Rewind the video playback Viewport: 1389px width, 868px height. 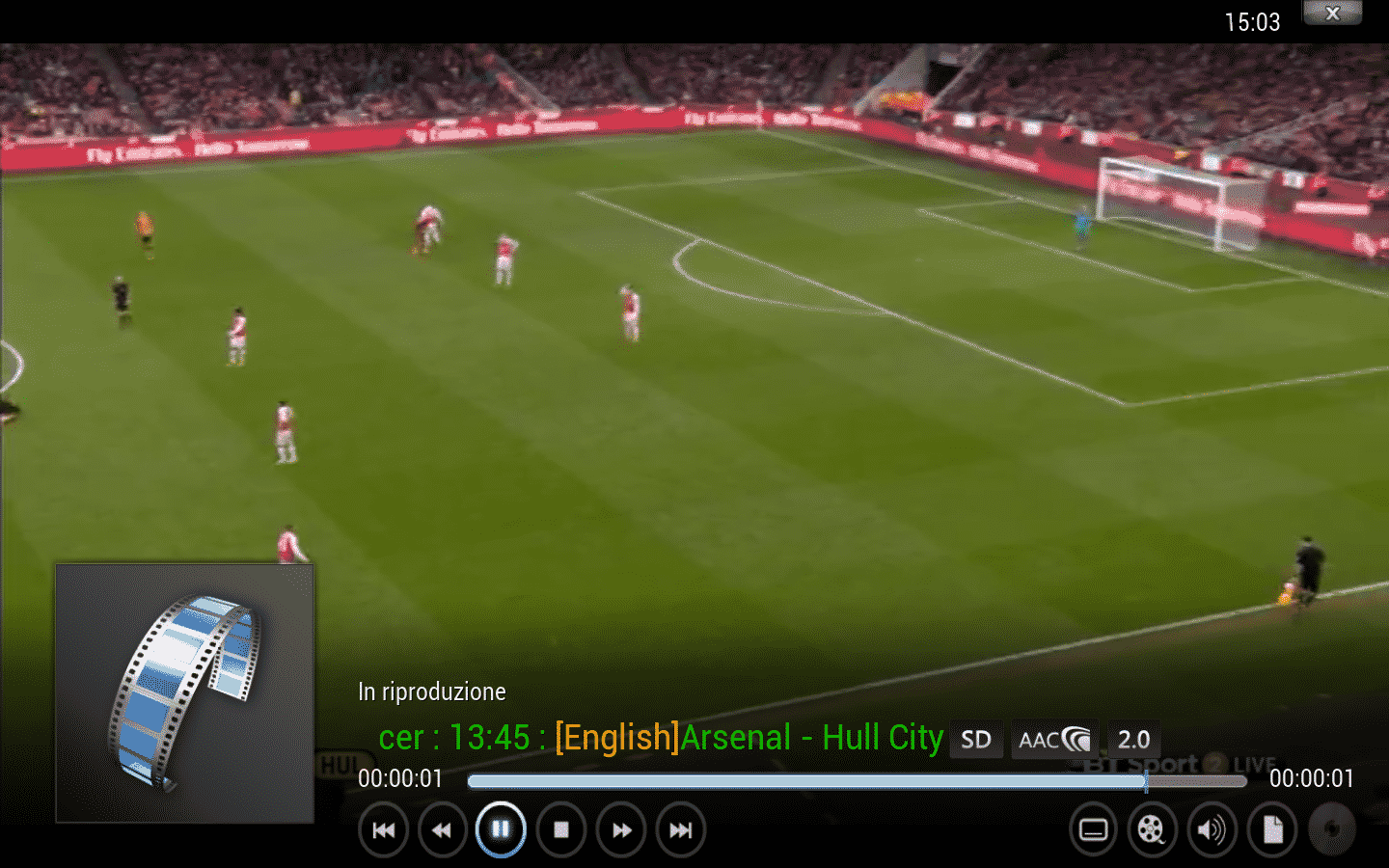coord(442,829)
